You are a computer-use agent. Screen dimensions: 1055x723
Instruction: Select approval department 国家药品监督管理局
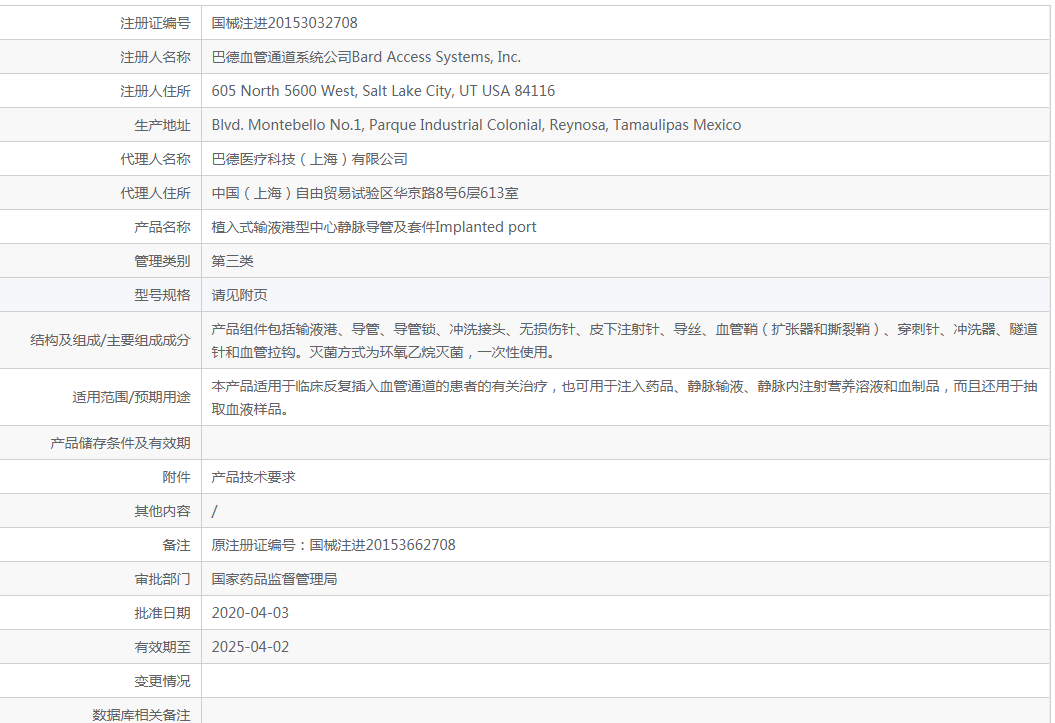[275, 579]
